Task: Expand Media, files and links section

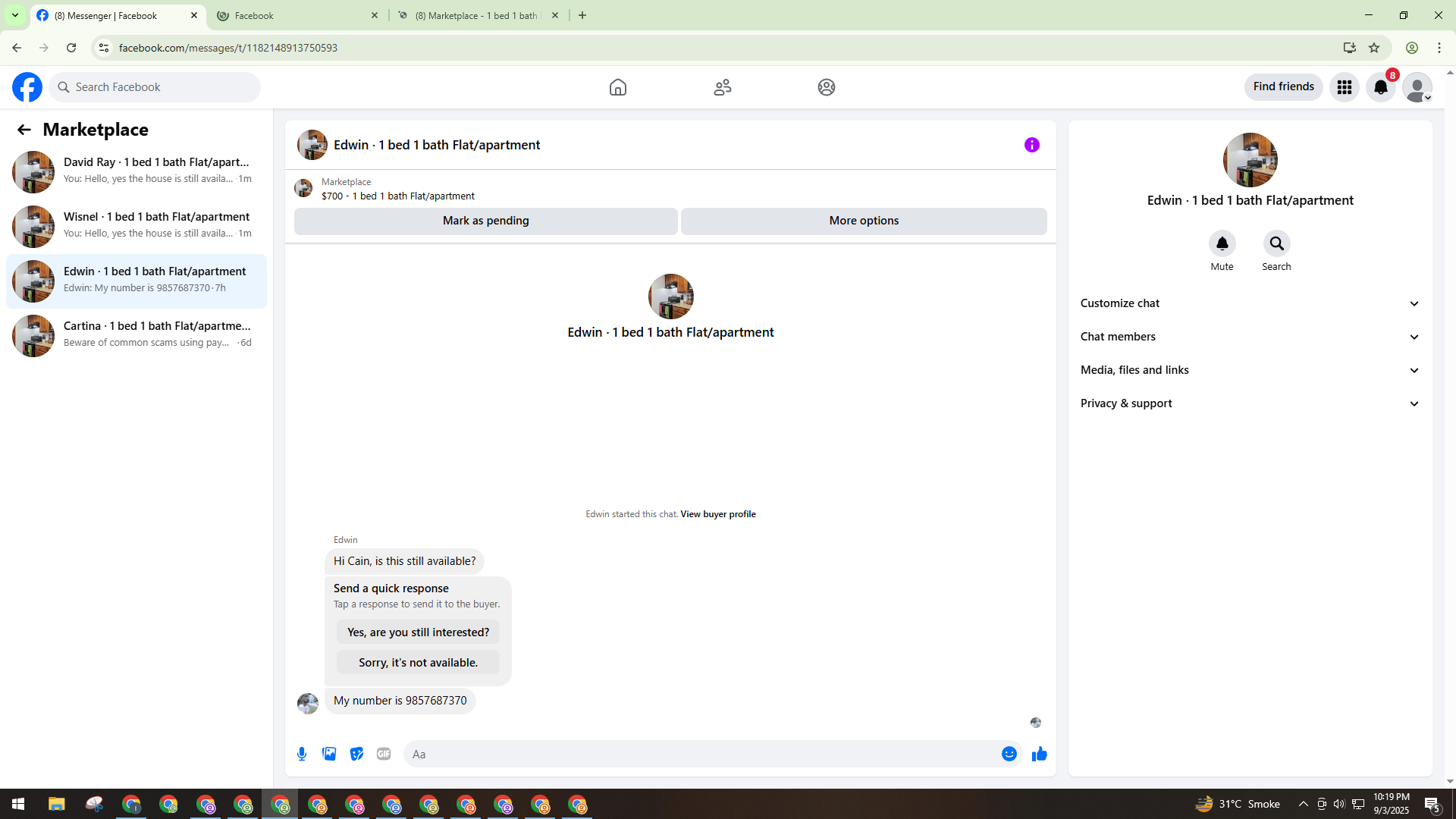Action: (x=1250, y=370)
